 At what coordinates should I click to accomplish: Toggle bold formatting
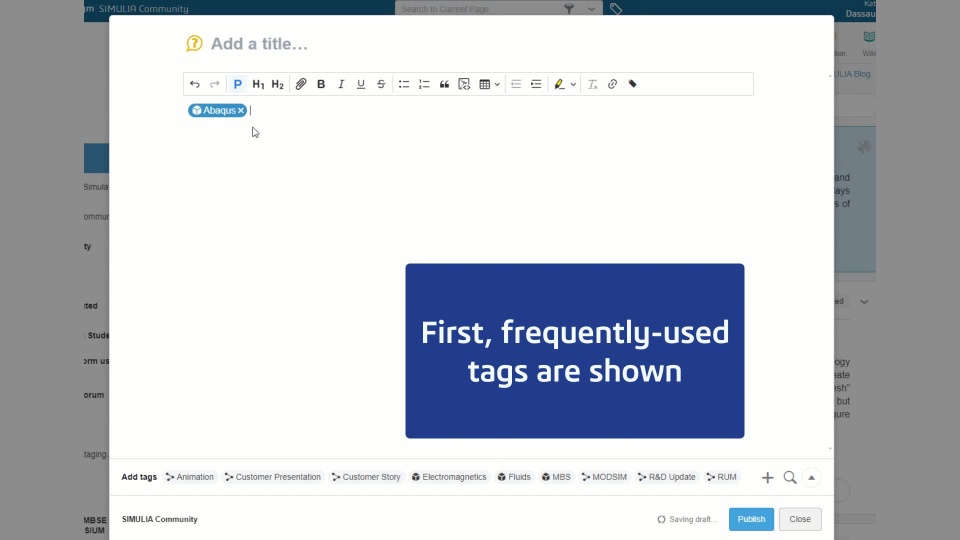tap(321, 84)
